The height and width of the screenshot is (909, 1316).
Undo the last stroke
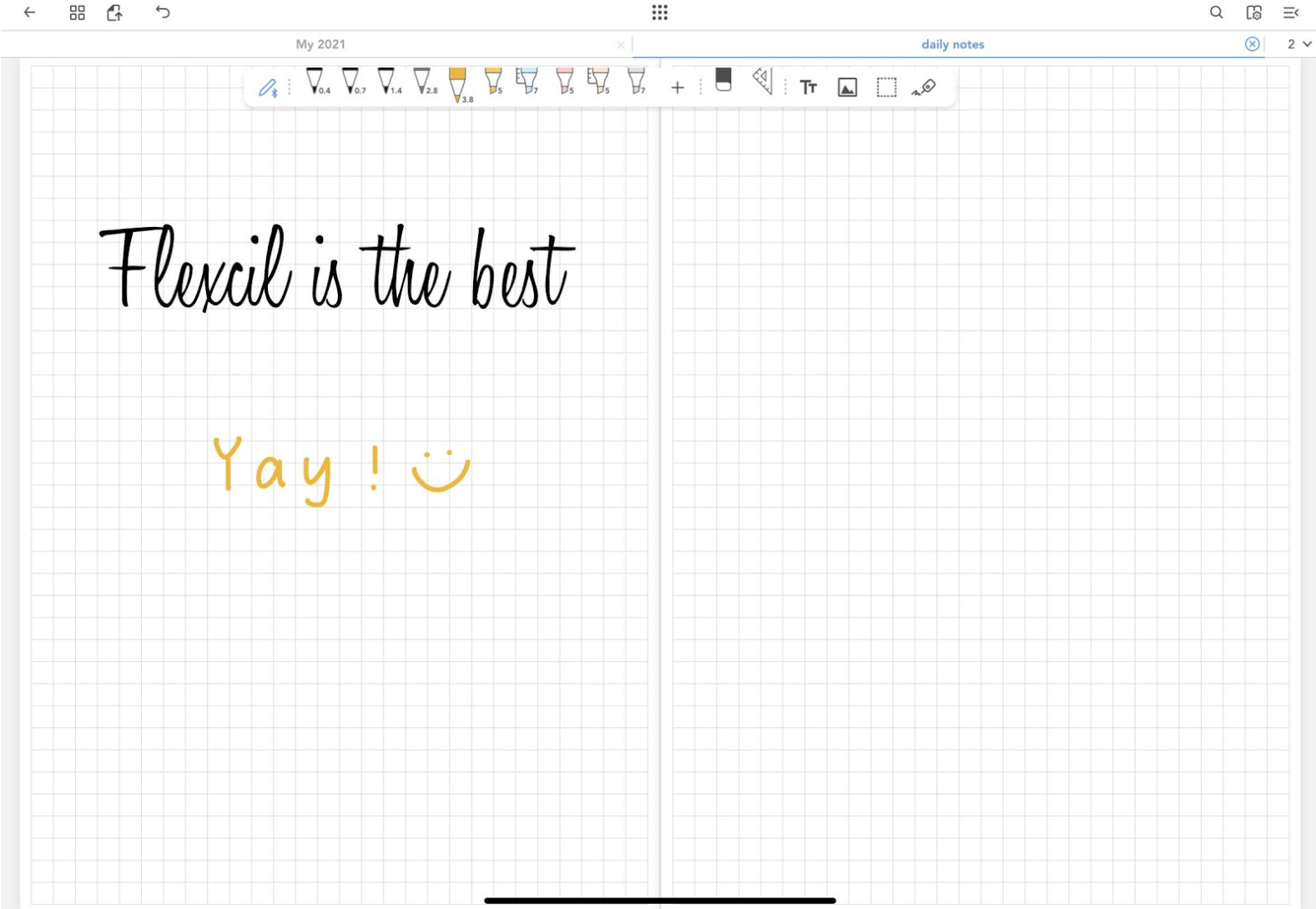[x=163, y=13]
